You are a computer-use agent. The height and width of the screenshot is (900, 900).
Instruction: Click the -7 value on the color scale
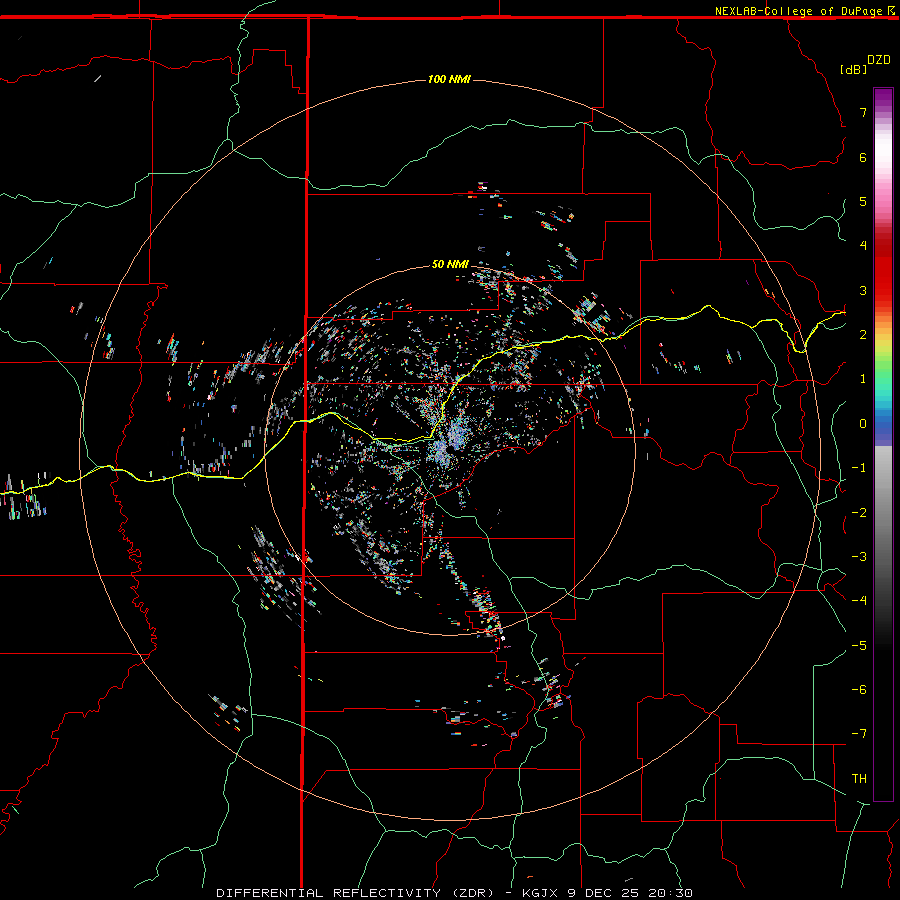[859, 734]
